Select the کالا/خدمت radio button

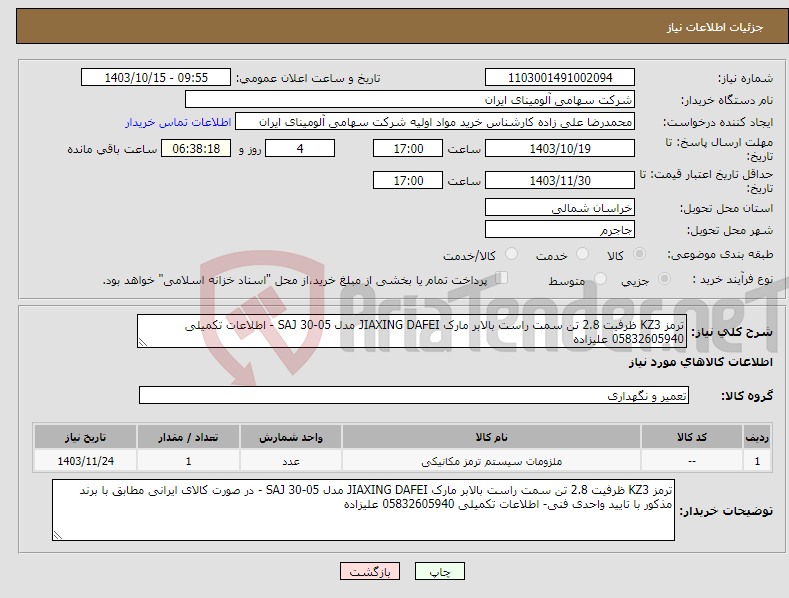(511, 254)
